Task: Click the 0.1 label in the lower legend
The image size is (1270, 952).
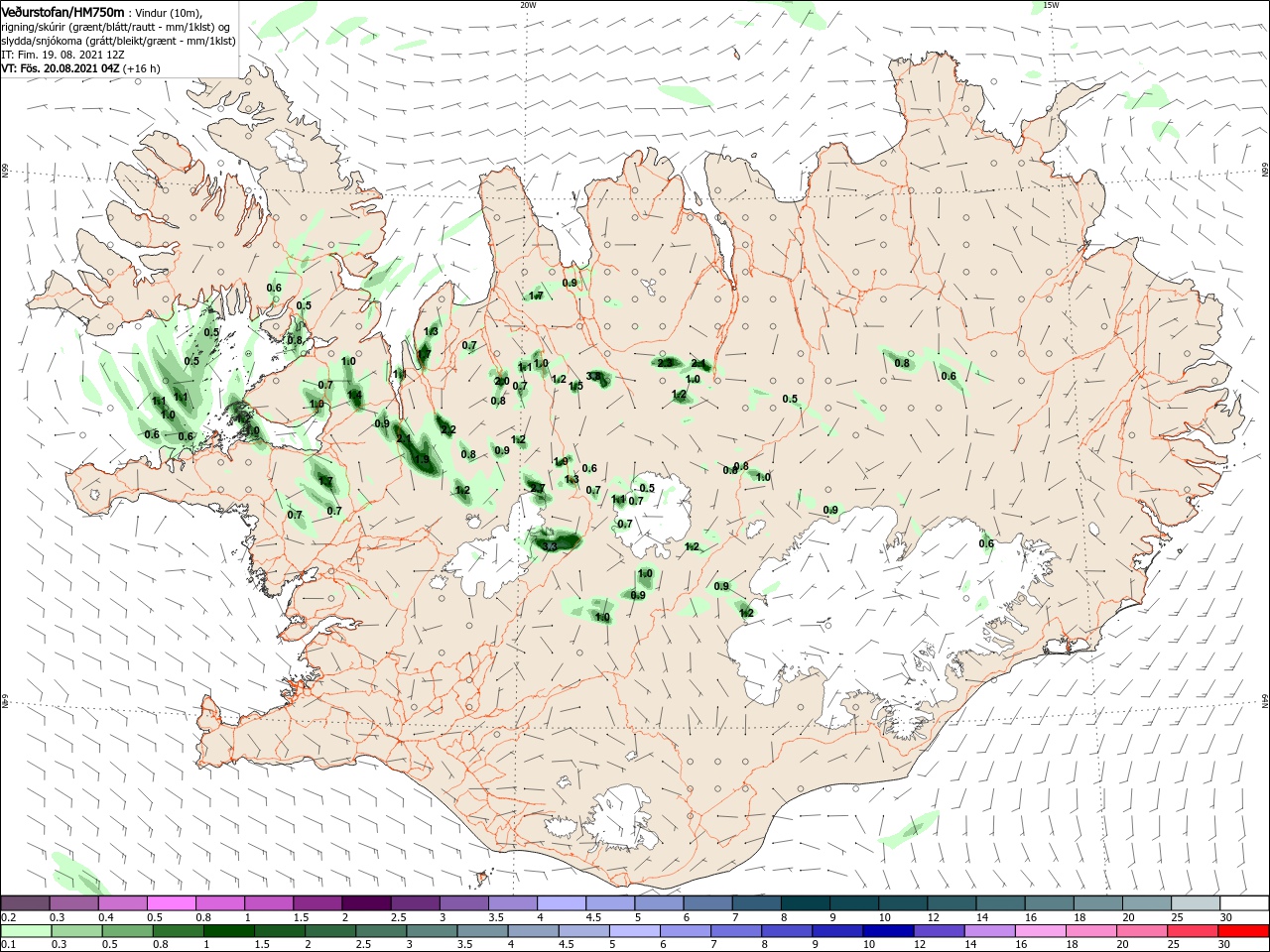Action: click(x=9, y=945)
